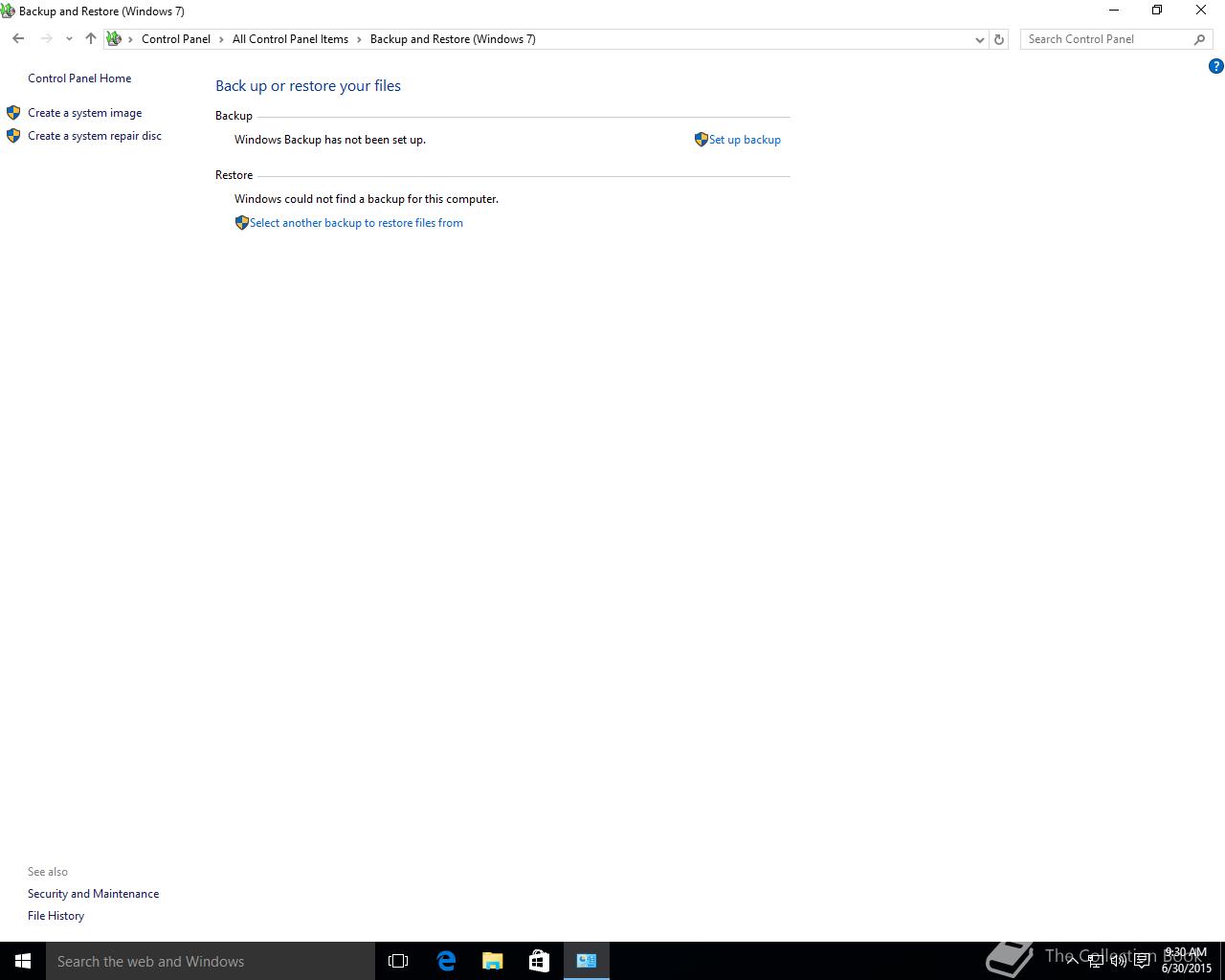Click the shield icon beside Create a system repair disc

click(13, 136)
